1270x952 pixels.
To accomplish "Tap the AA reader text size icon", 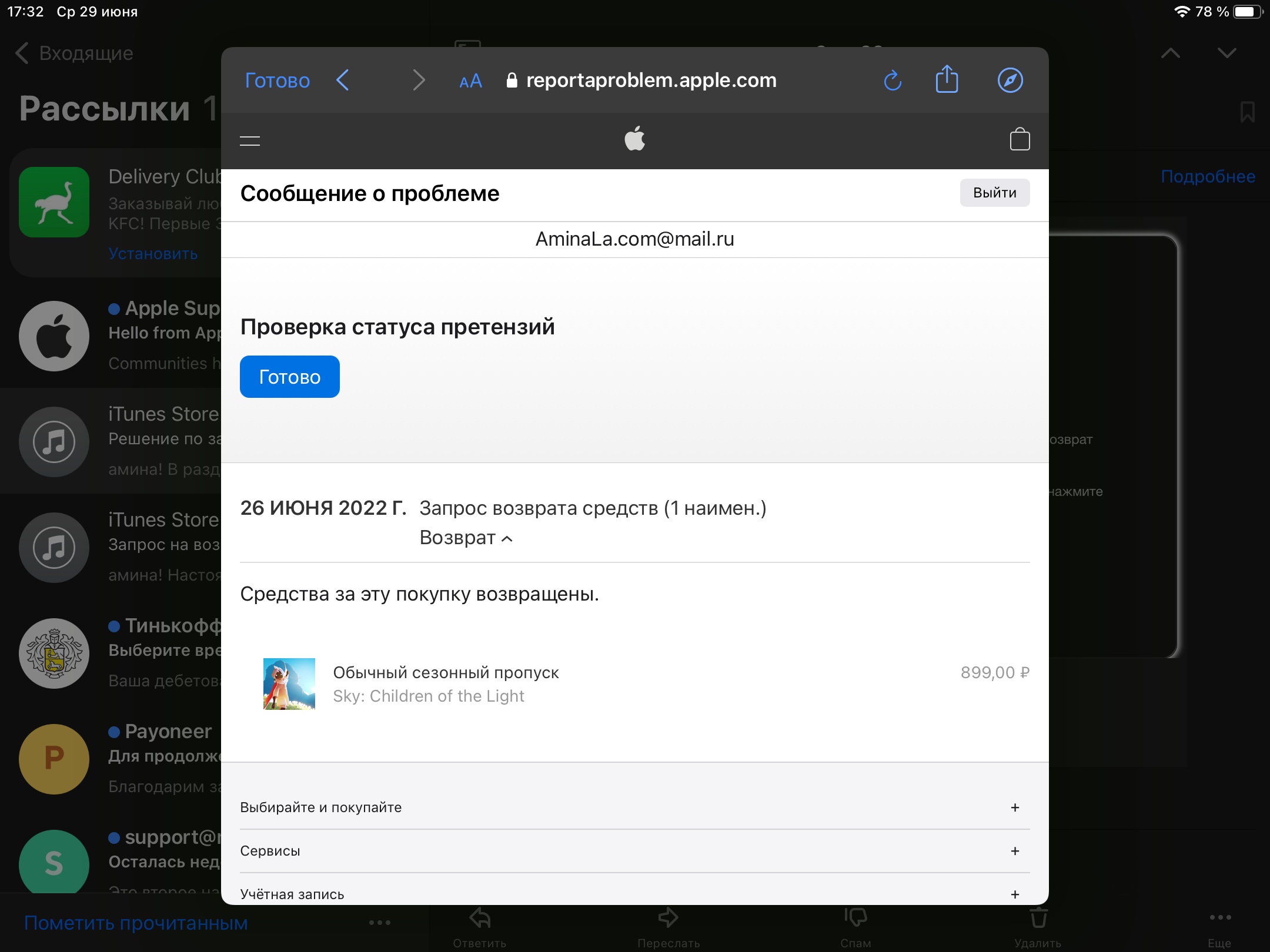I will click(470, 81).
